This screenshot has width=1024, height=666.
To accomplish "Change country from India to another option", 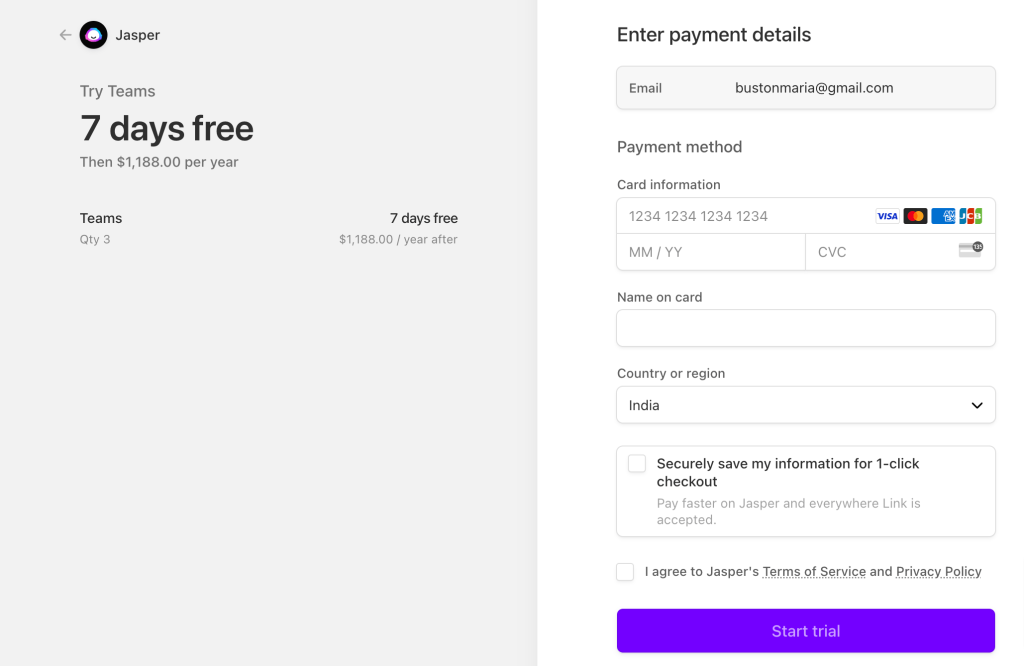I will coord(806,405).
